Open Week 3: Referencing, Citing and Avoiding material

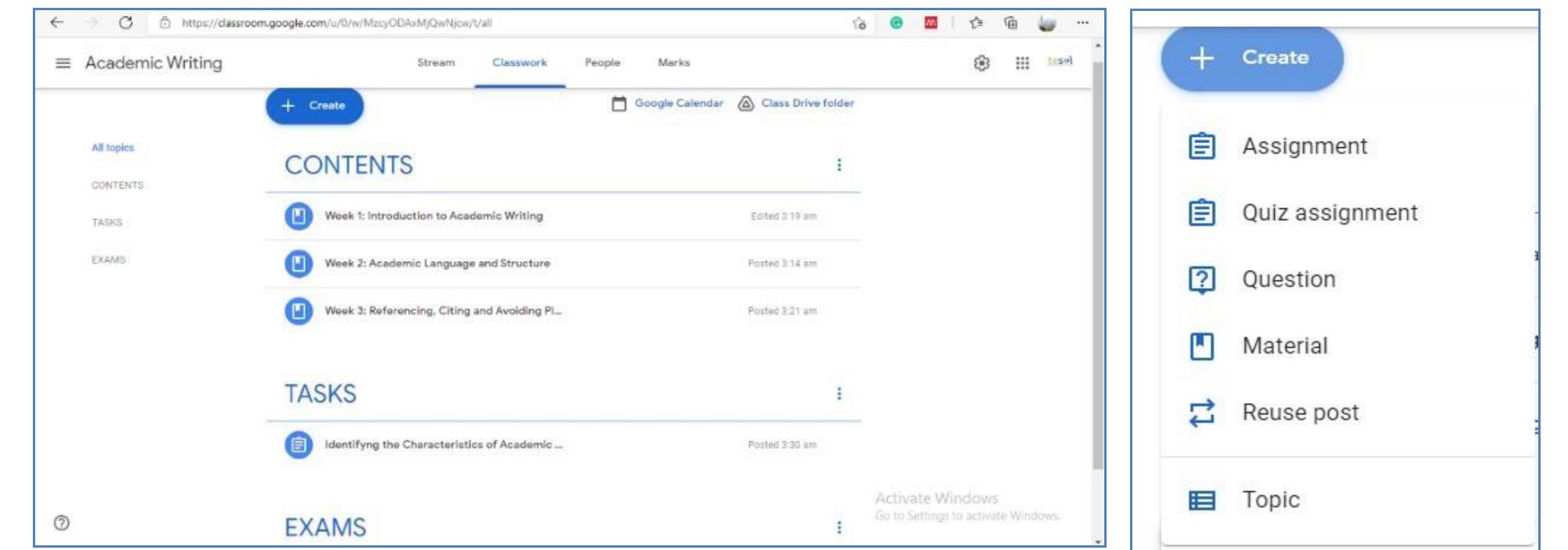coord(443,311)
